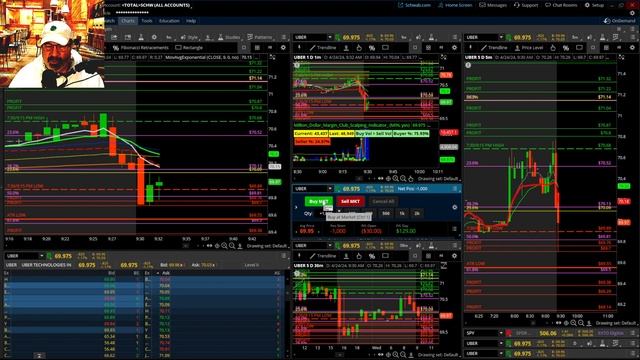Select Trendline tool on bottom middle chart
640x360 pixels.
(x=323, y=256)
